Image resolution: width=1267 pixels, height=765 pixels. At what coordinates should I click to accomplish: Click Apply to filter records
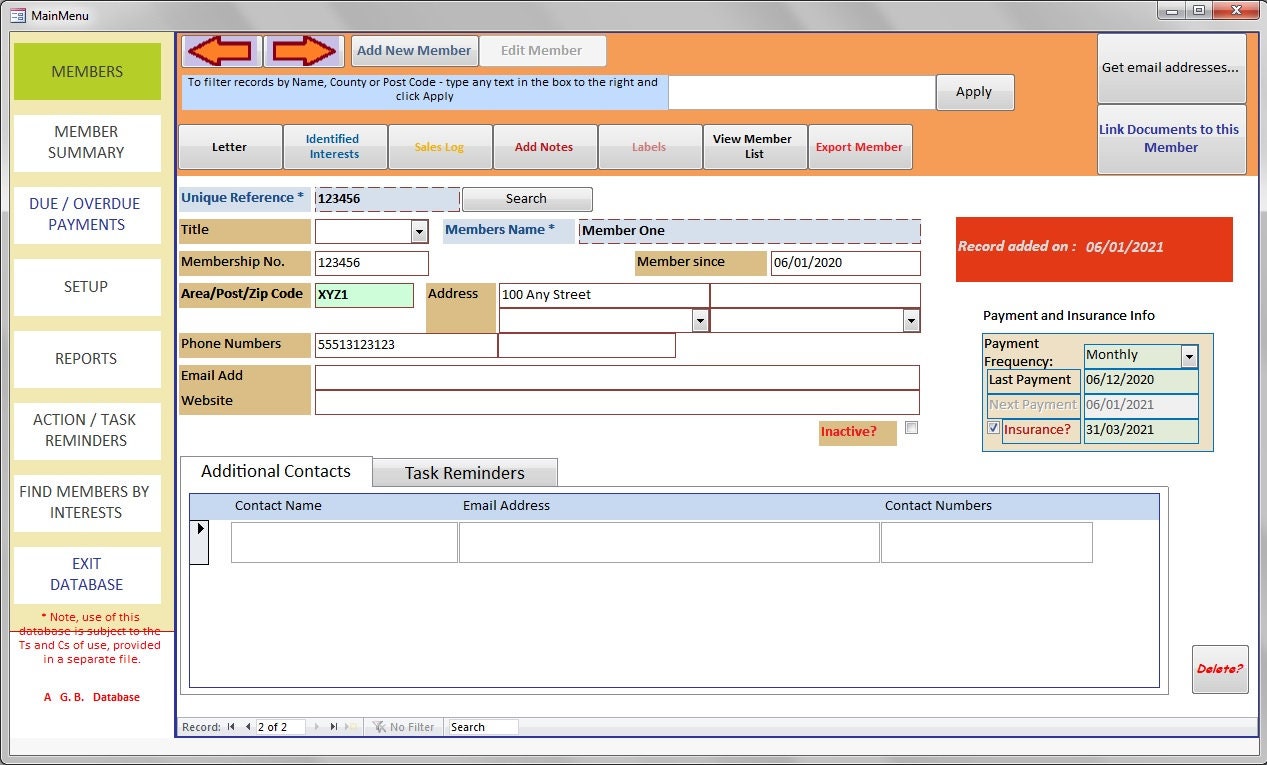click(x=974, y=91)
